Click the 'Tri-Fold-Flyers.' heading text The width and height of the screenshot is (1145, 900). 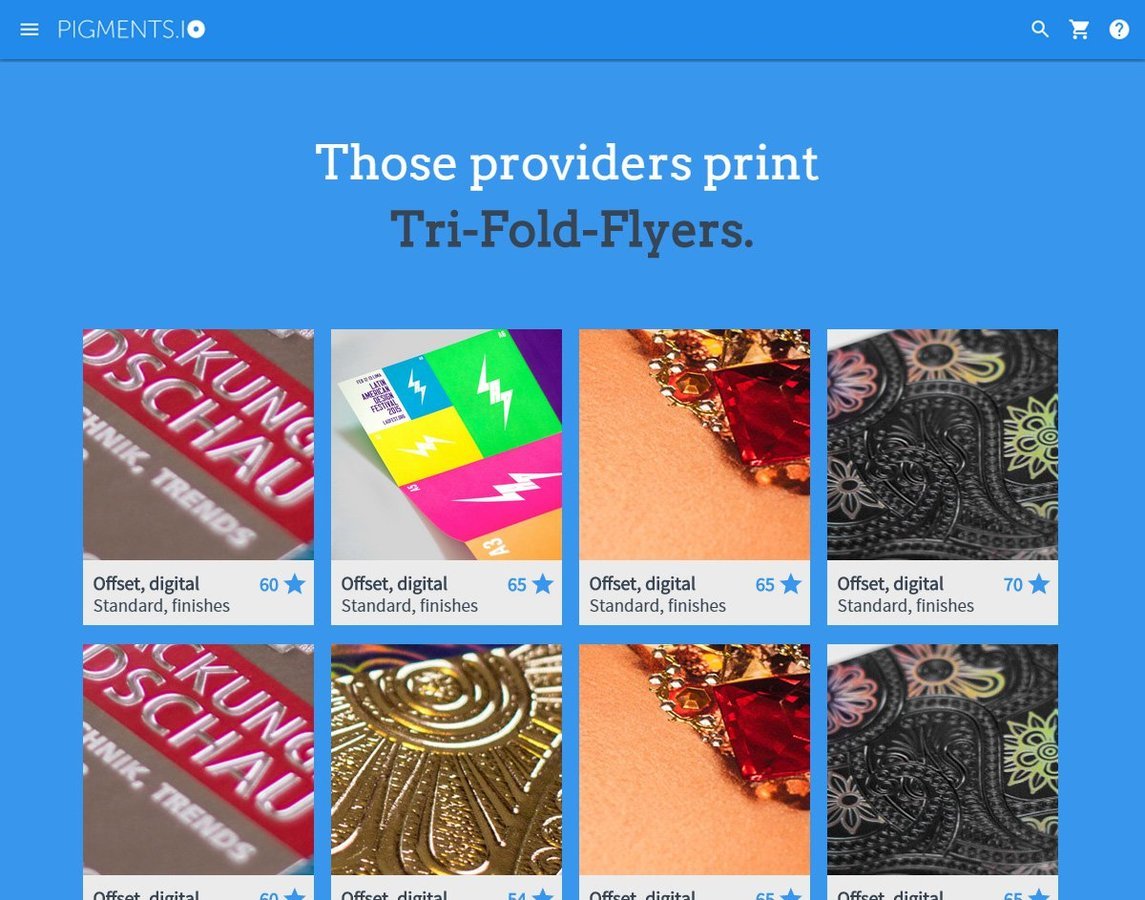point(572,229)
